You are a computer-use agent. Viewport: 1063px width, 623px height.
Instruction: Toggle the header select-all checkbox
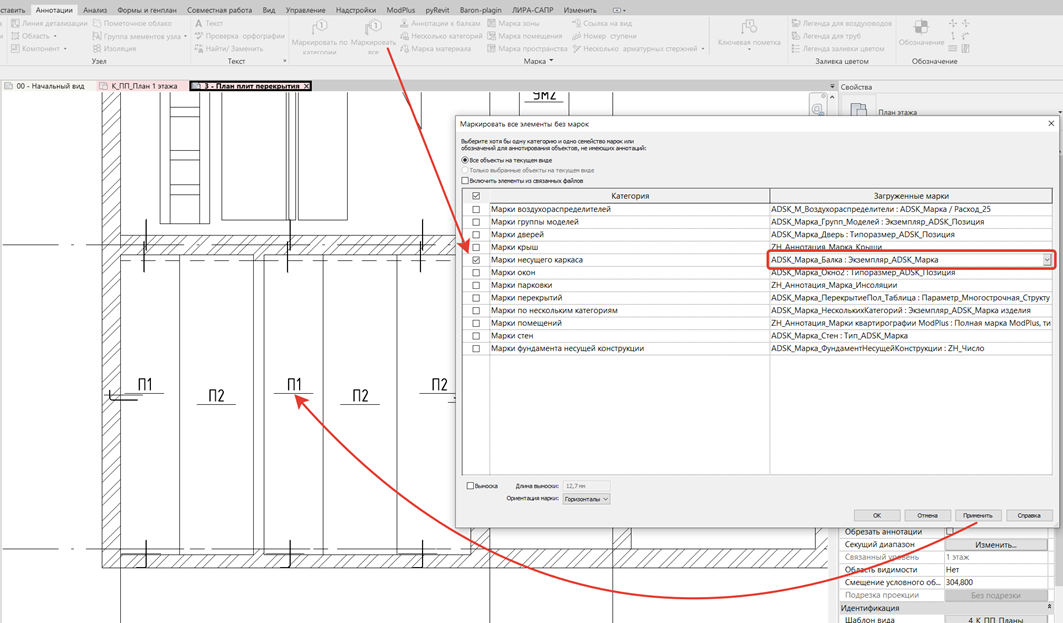pyautogui.click(x=476, y=196)
